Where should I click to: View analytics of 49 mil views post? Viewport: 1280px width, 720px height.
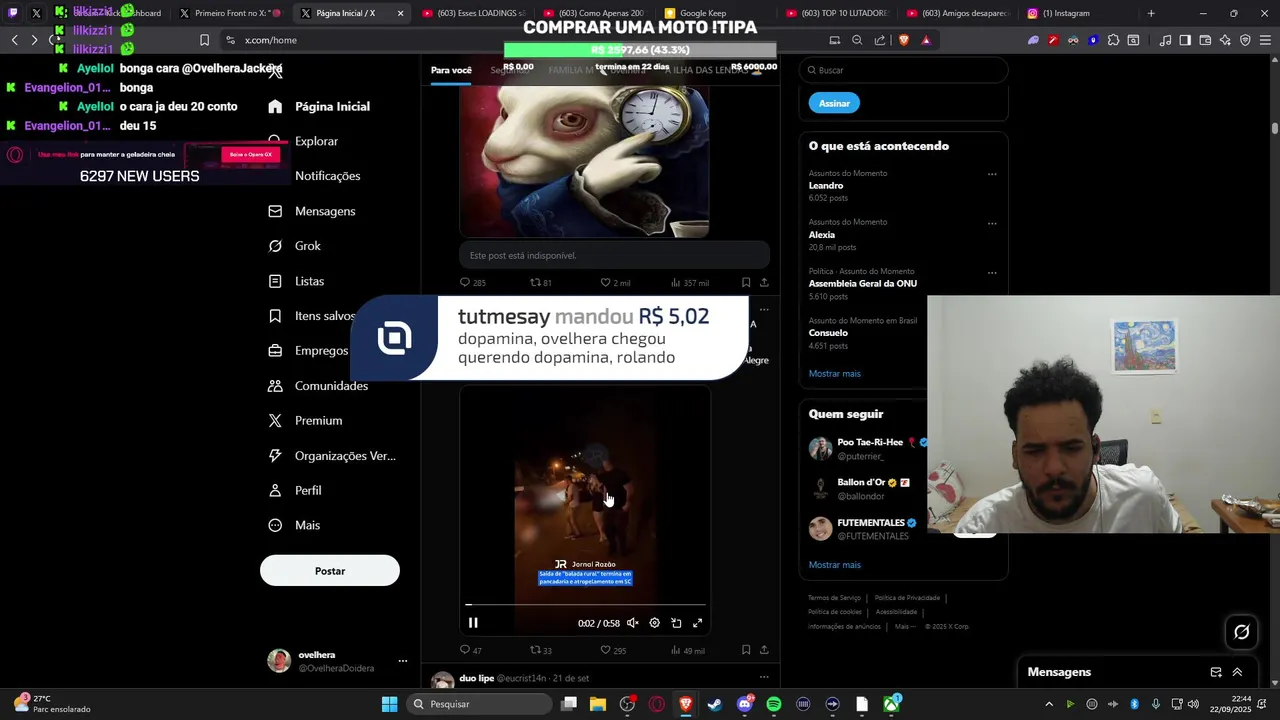tap(688, 650)
